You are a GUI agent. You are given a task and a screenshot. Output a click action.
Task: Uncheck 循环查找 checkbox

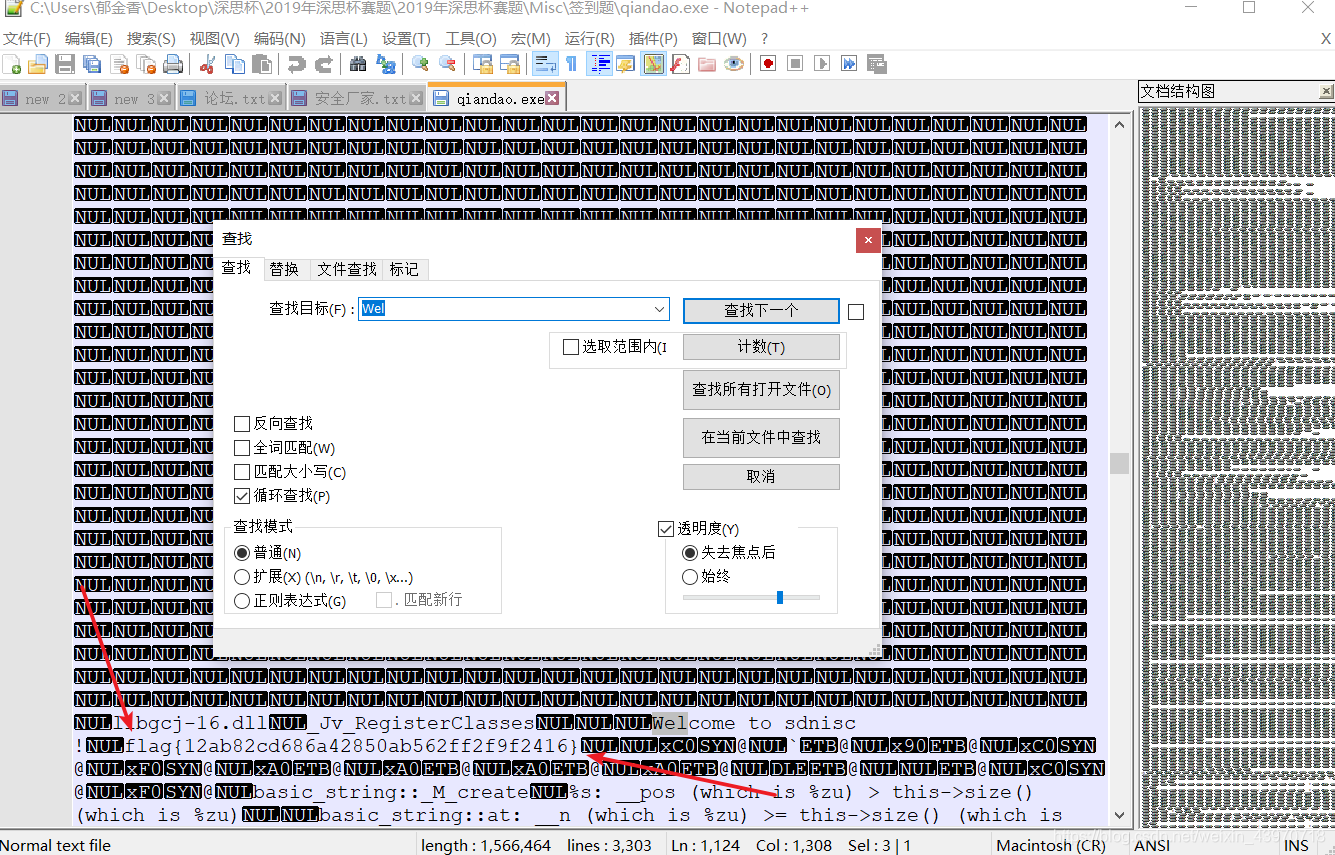coord(281,496)
